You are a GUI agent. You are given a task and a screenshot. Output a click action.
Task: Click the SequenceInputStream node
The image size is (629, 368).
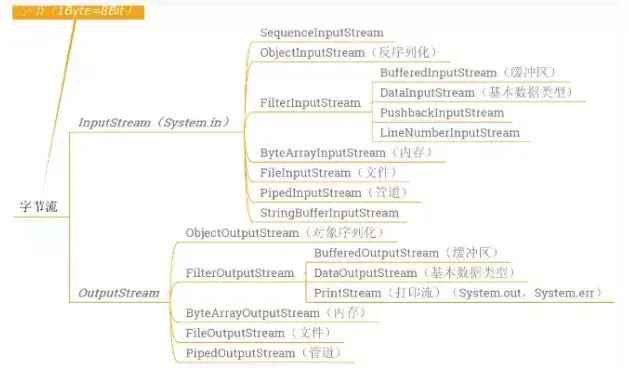[322, 33]
